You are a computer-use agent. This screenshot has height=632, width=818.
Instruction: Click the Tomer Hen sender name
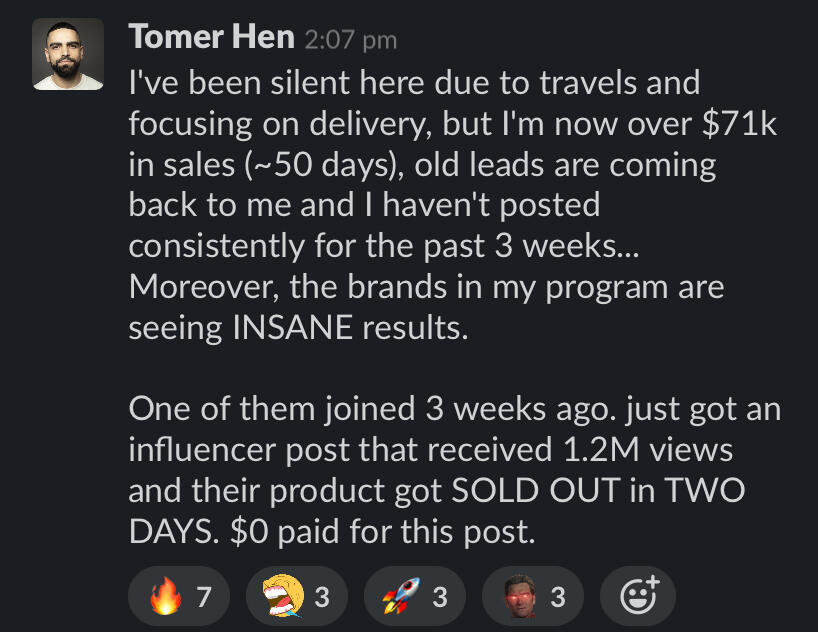pos(212,38)
